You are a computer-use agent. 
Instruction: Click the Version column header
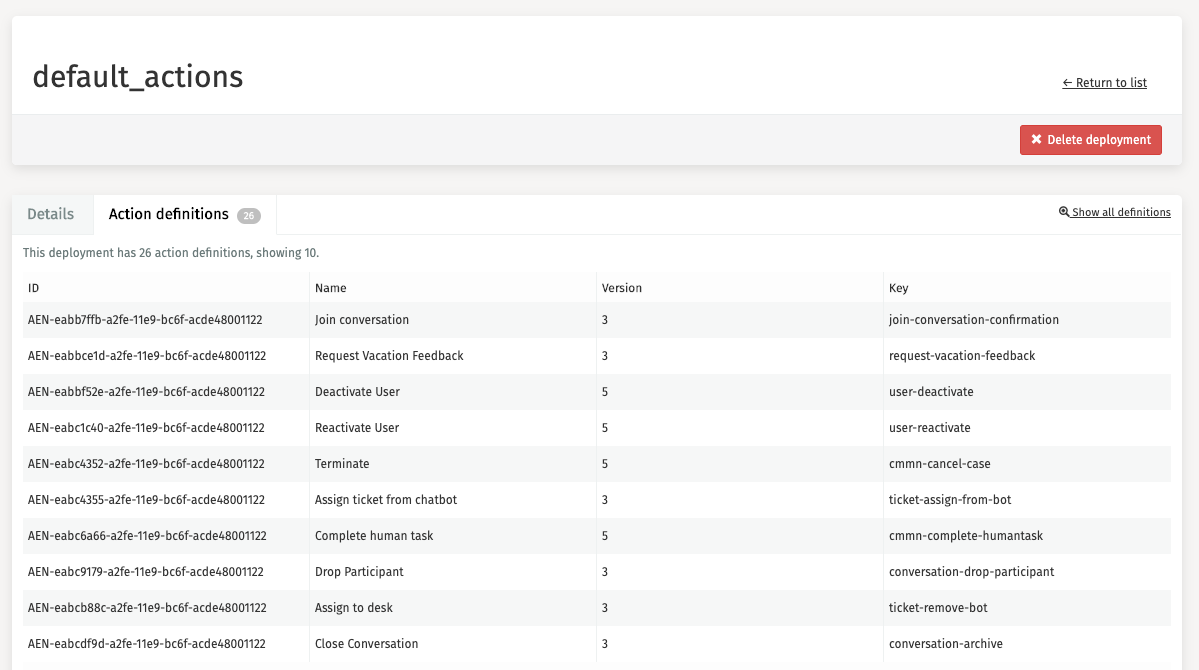click(x=621, y=288)
